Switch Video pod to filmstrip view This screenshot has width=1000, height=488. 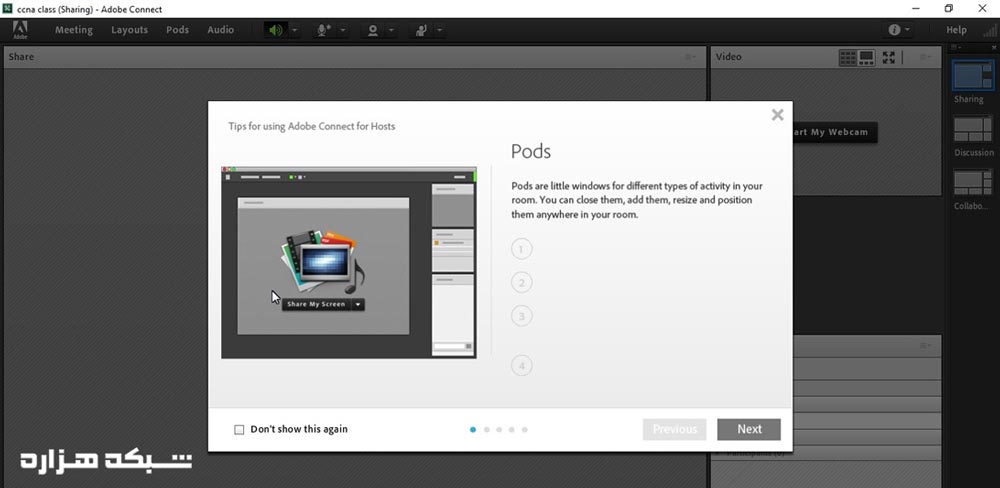[x=867, y=57]
